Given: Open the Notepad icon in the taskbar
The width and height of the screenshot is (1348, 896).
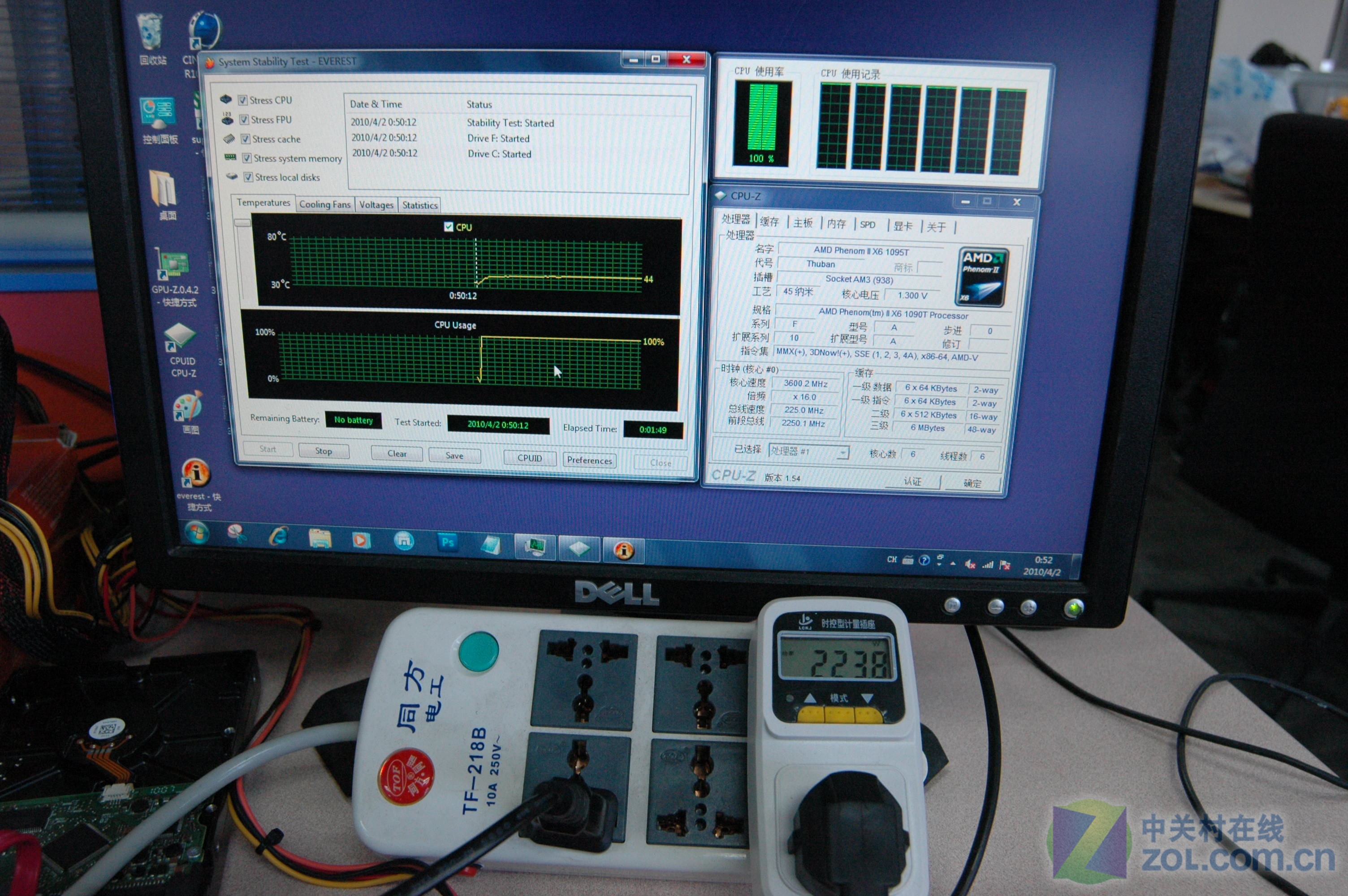Looking at the screenshot, I should coord(491,545).
